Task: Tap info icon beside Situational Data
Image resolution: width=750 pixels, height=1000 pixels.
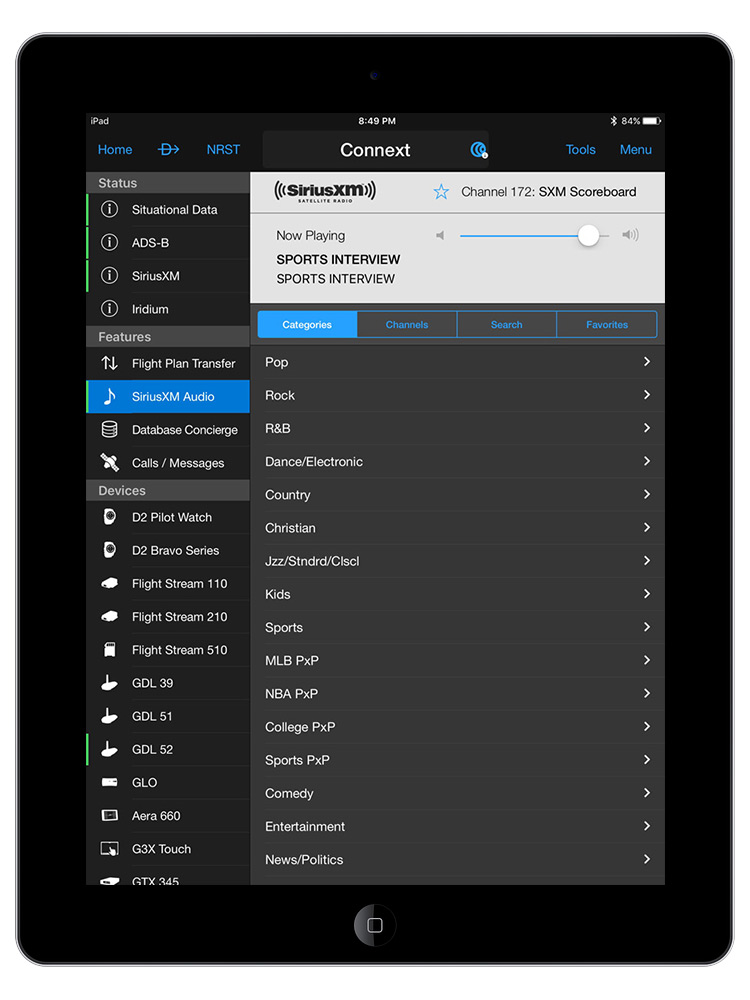Action: coord(110,209)
